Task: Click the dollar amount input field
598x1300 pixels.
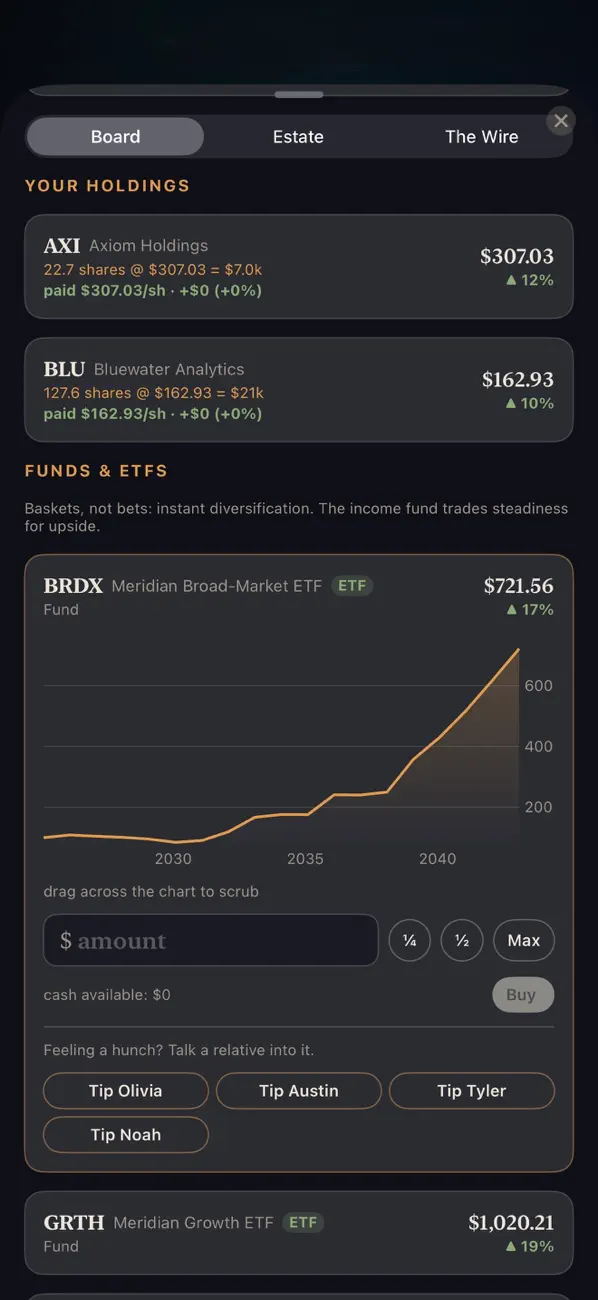Action: [x=211, y=941]
